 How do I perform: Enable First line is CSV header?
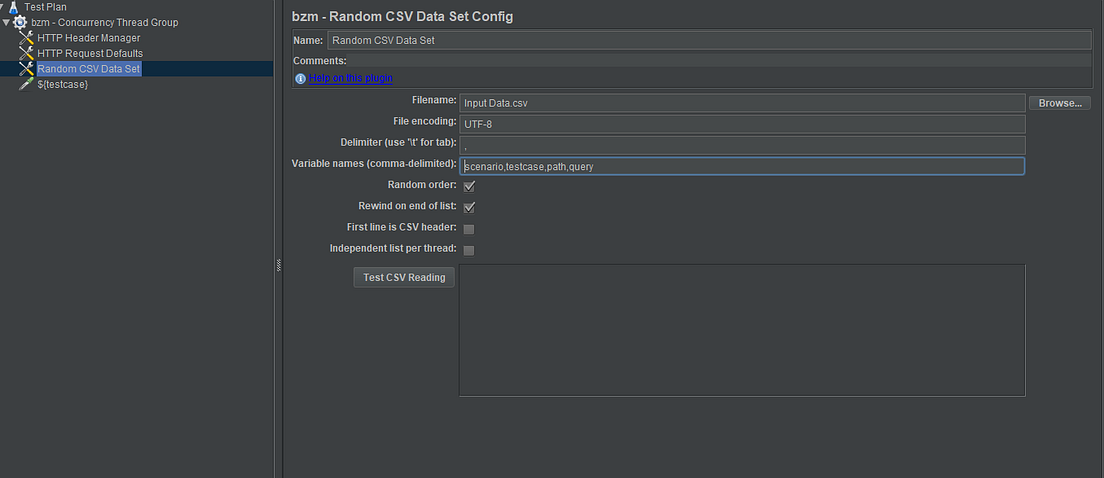pyautogui.click(x=469, y=229)
